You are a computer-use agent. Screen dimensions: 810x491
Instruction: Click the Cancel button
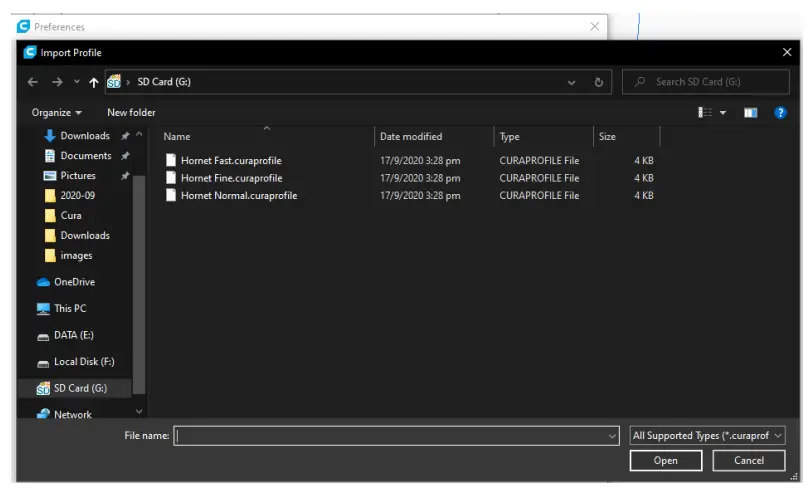click(x=749, y=461)
